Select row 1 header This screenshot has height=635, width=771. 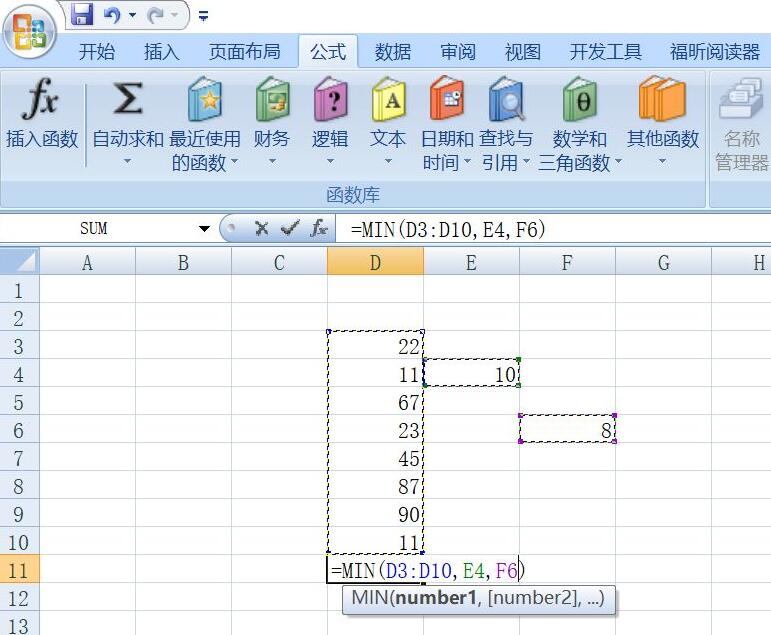[19, 290]
